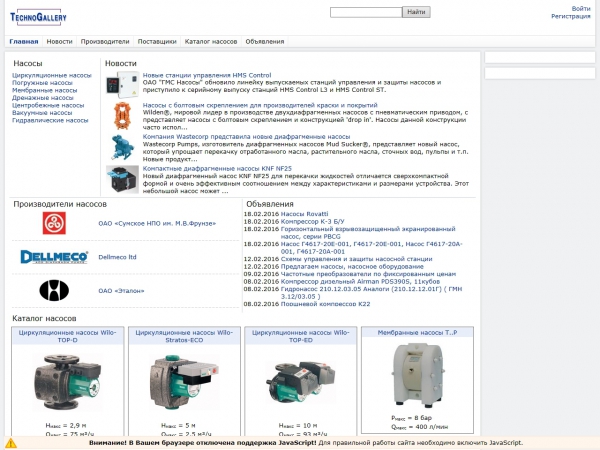The height and width of the screenshot is (450, 600).
Task: Select Дренажные насосы category
Action: point(42,98)
